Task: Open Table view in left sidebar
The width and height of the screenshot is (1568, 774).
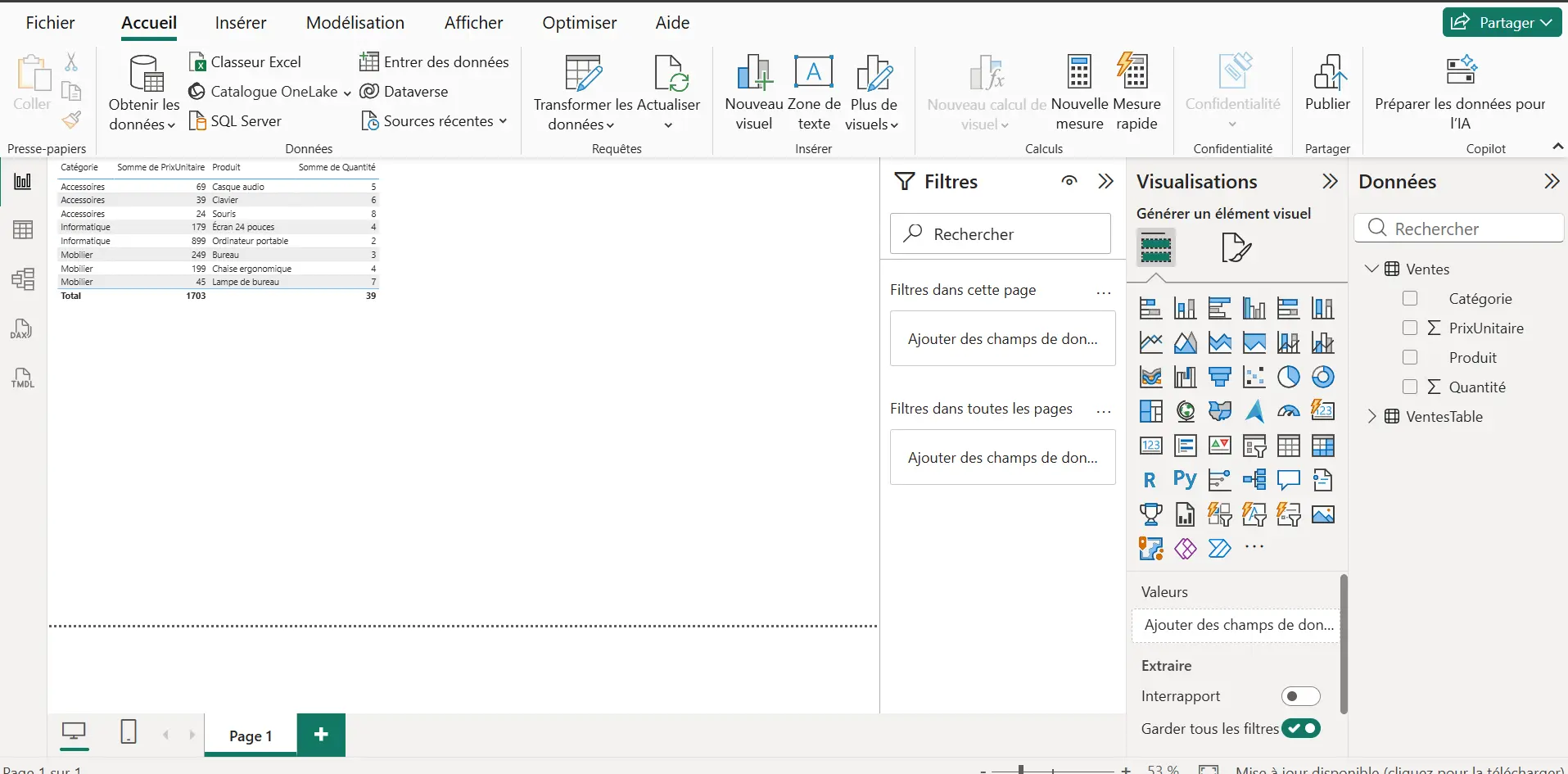Action: (22, 230)
